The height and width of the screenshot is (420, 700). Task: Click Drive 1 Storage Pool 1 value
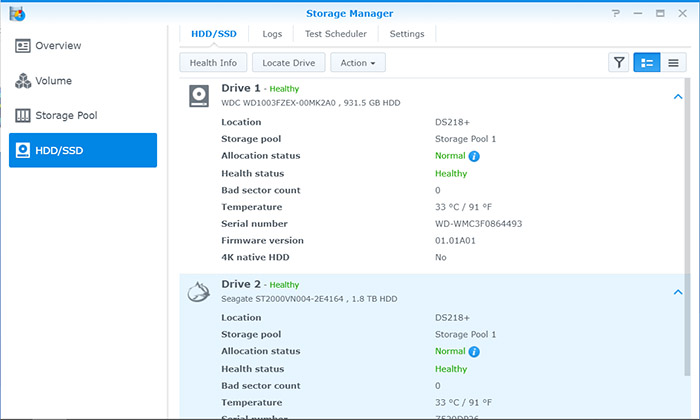click(465, 139)
